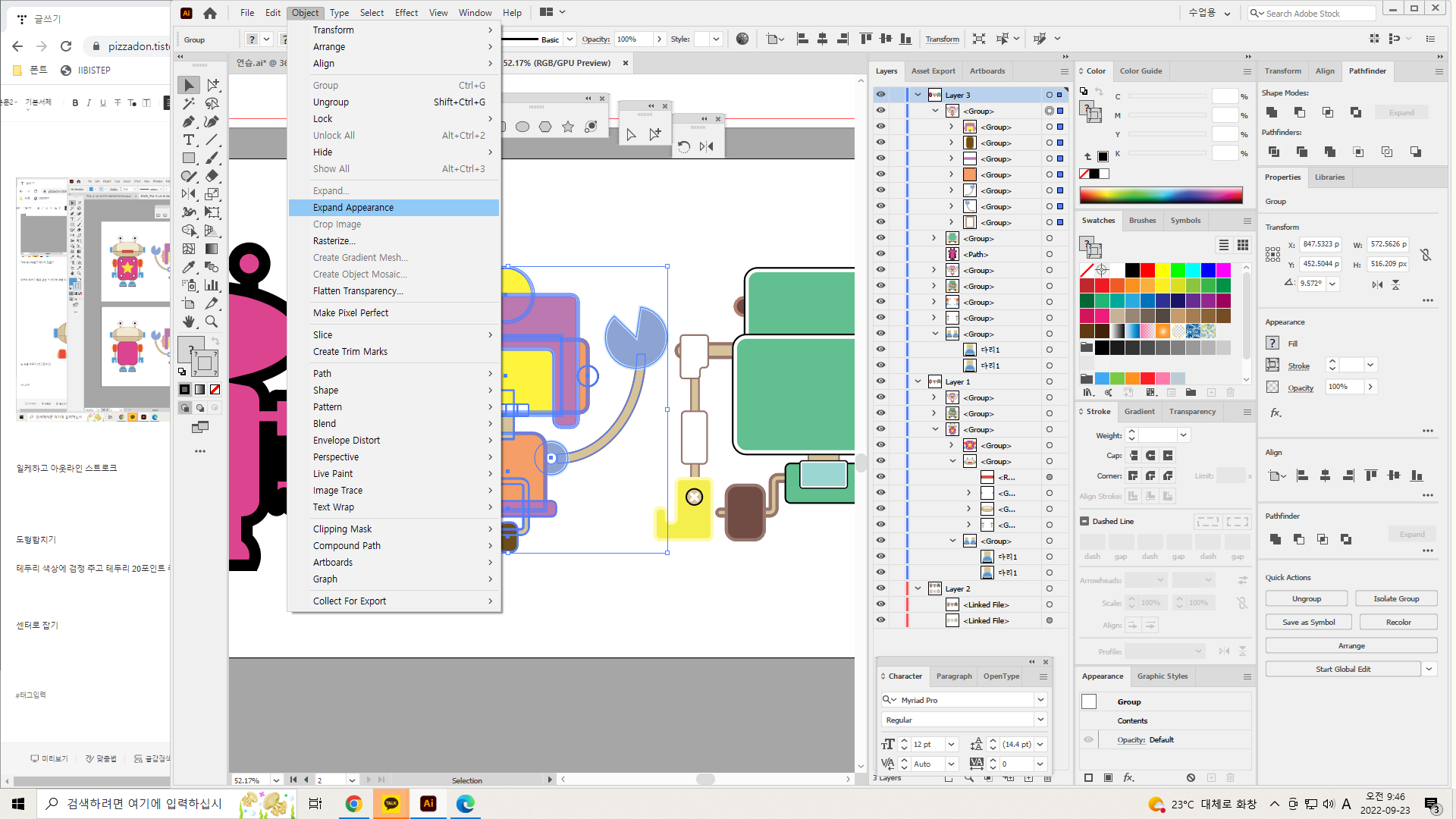This screenshot has height=819, width=1456.
Task: Click the Outline pathfinder icon
Action: point(1387,152)
